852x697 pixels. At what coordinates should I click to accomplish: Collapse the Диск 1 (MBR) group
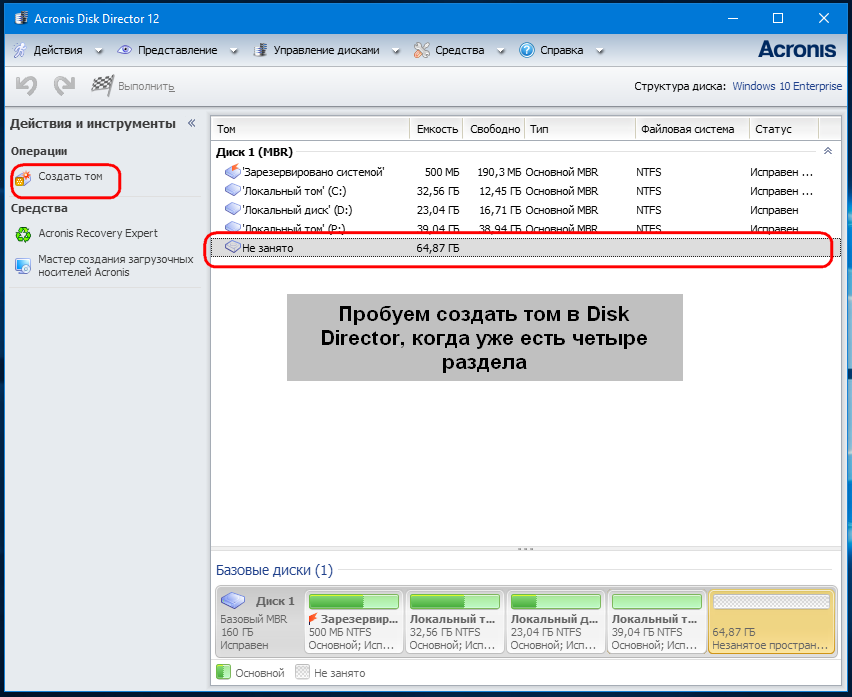(827, 151)
